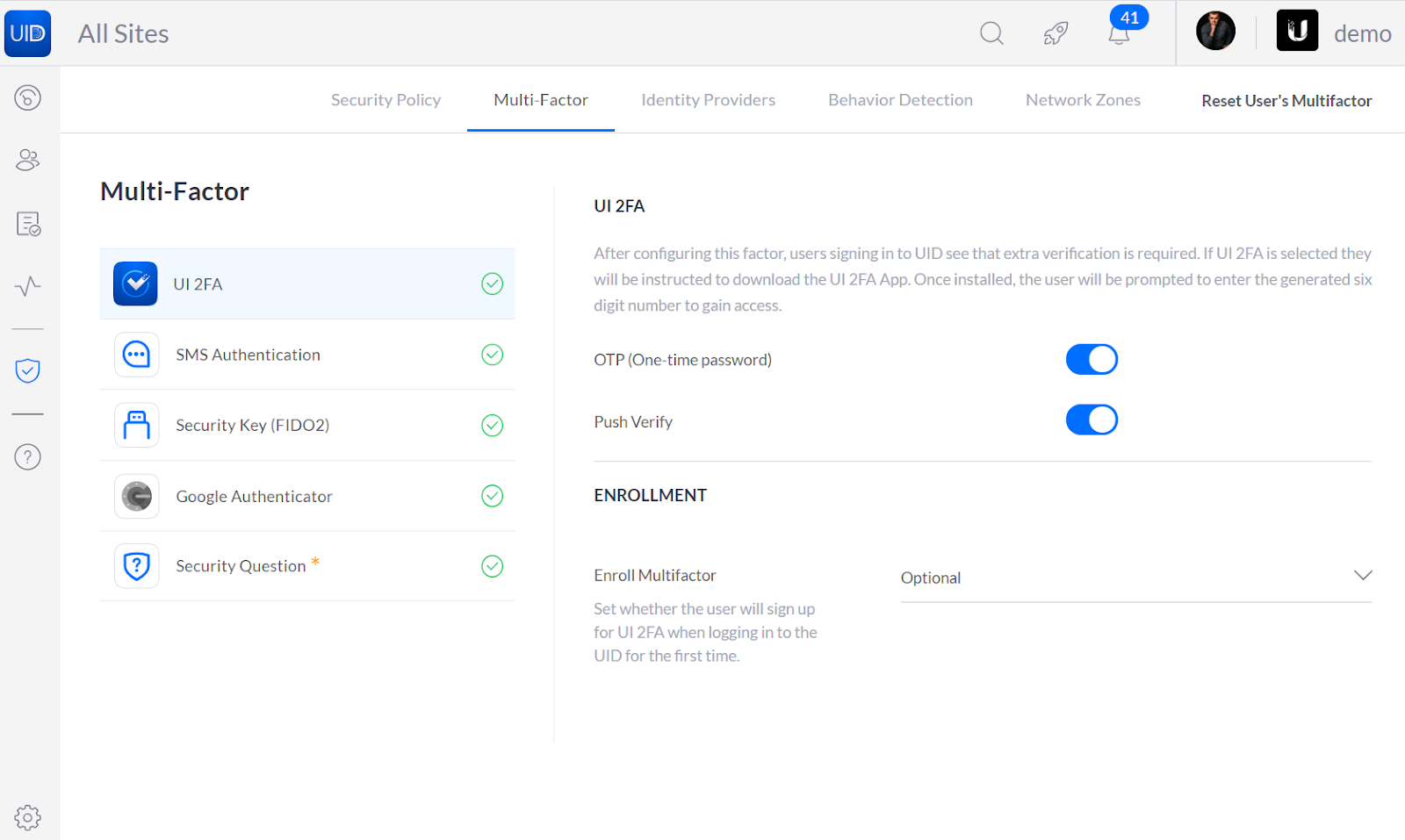Click the Google Authenticator icon
Screen dimensions: 1405x840
[136, 496]
